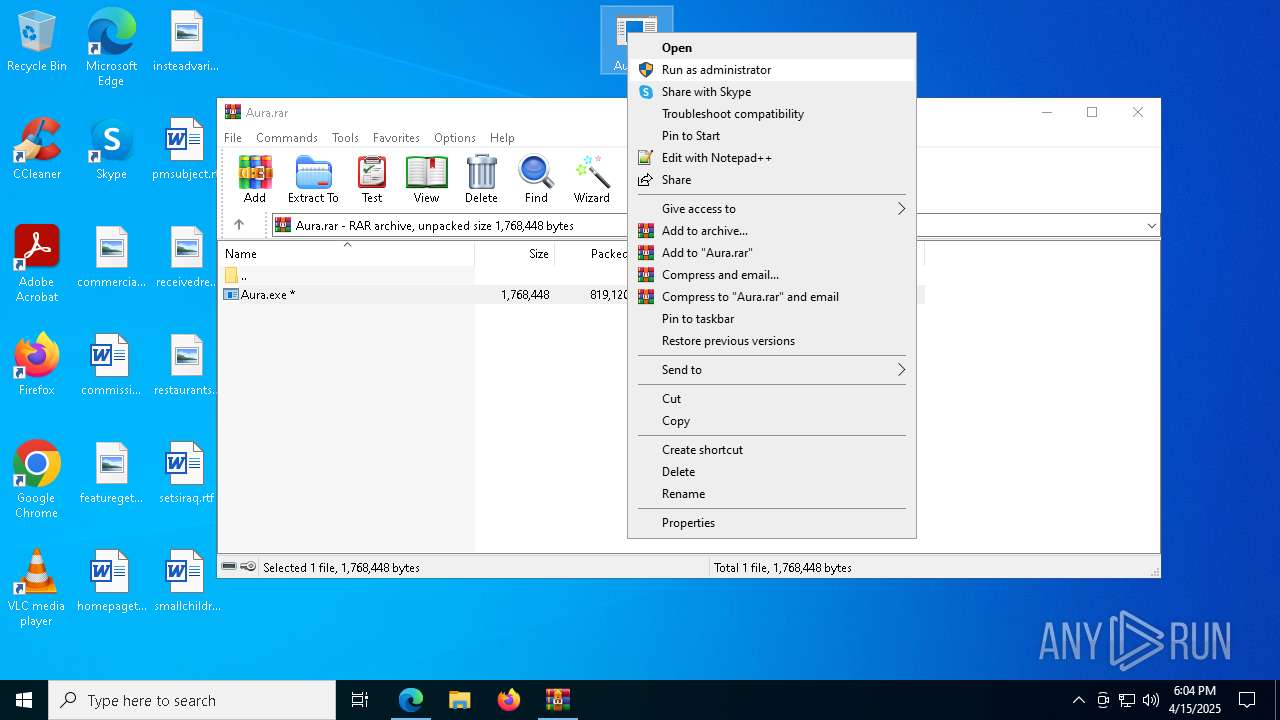
Task: Sort by the Size column header
Action: coord(514,253)
